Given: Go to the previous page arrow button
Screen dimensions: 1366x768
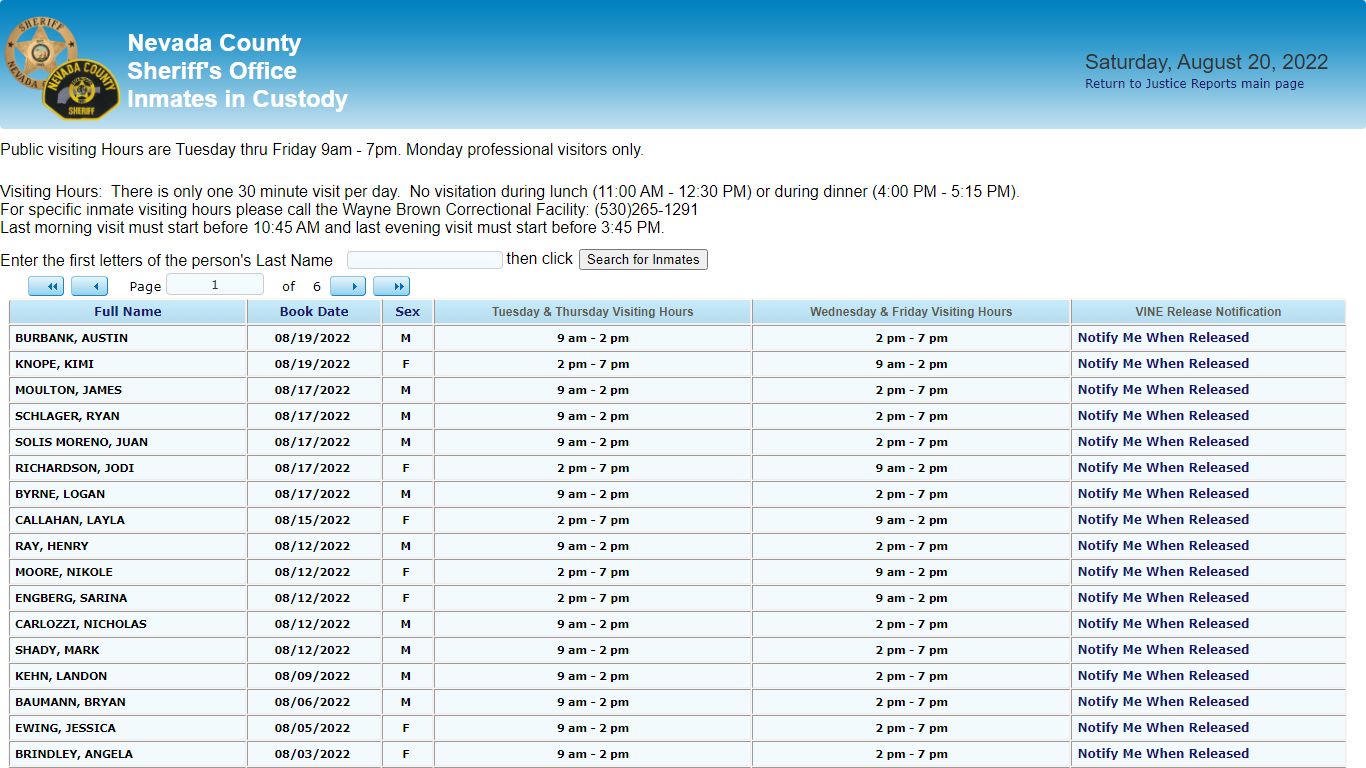Looking at the screenshot, I should pyautogui.click(x=90, y=287).
